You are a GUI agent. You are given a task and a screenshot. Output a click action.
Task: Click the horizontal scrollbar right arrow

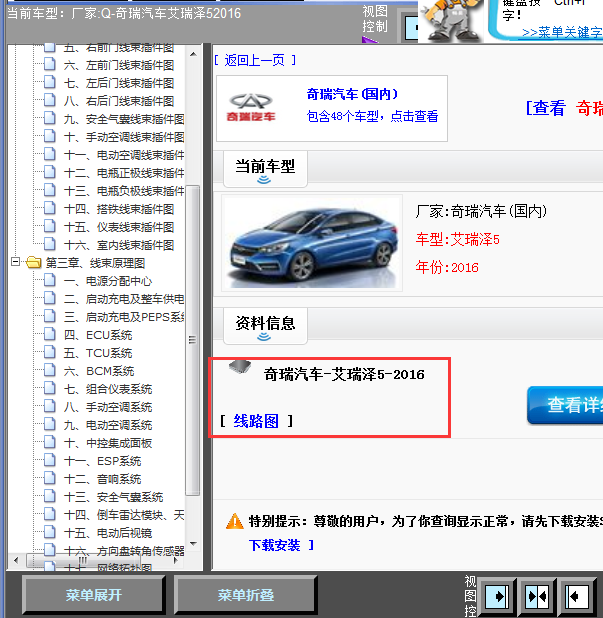coord(176,560)
